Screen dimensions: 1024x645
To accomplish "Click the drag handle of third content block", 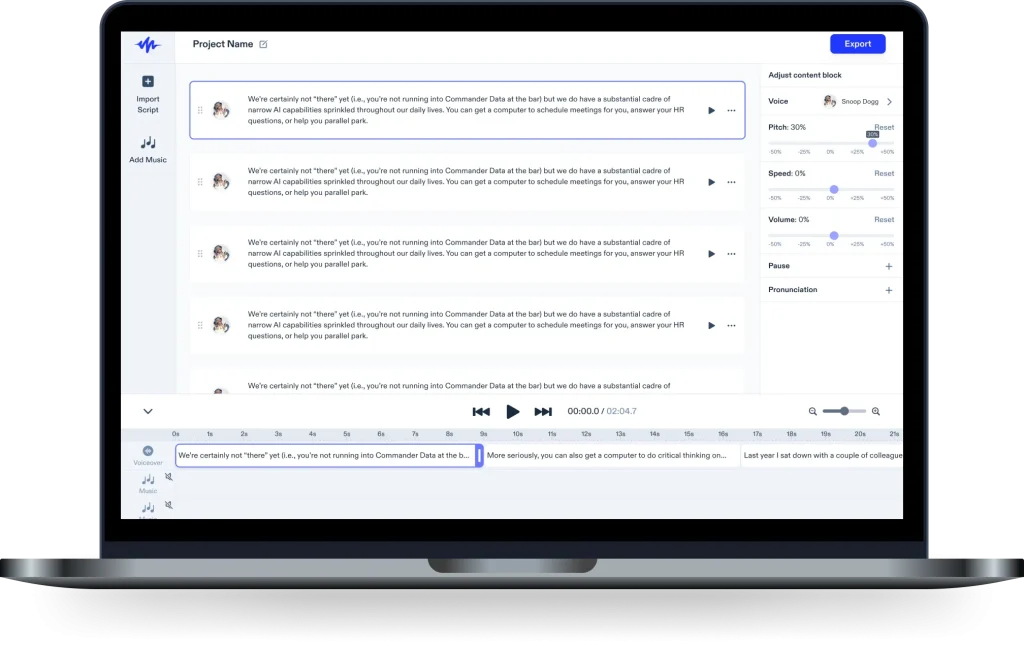I will tap(200, 254).
